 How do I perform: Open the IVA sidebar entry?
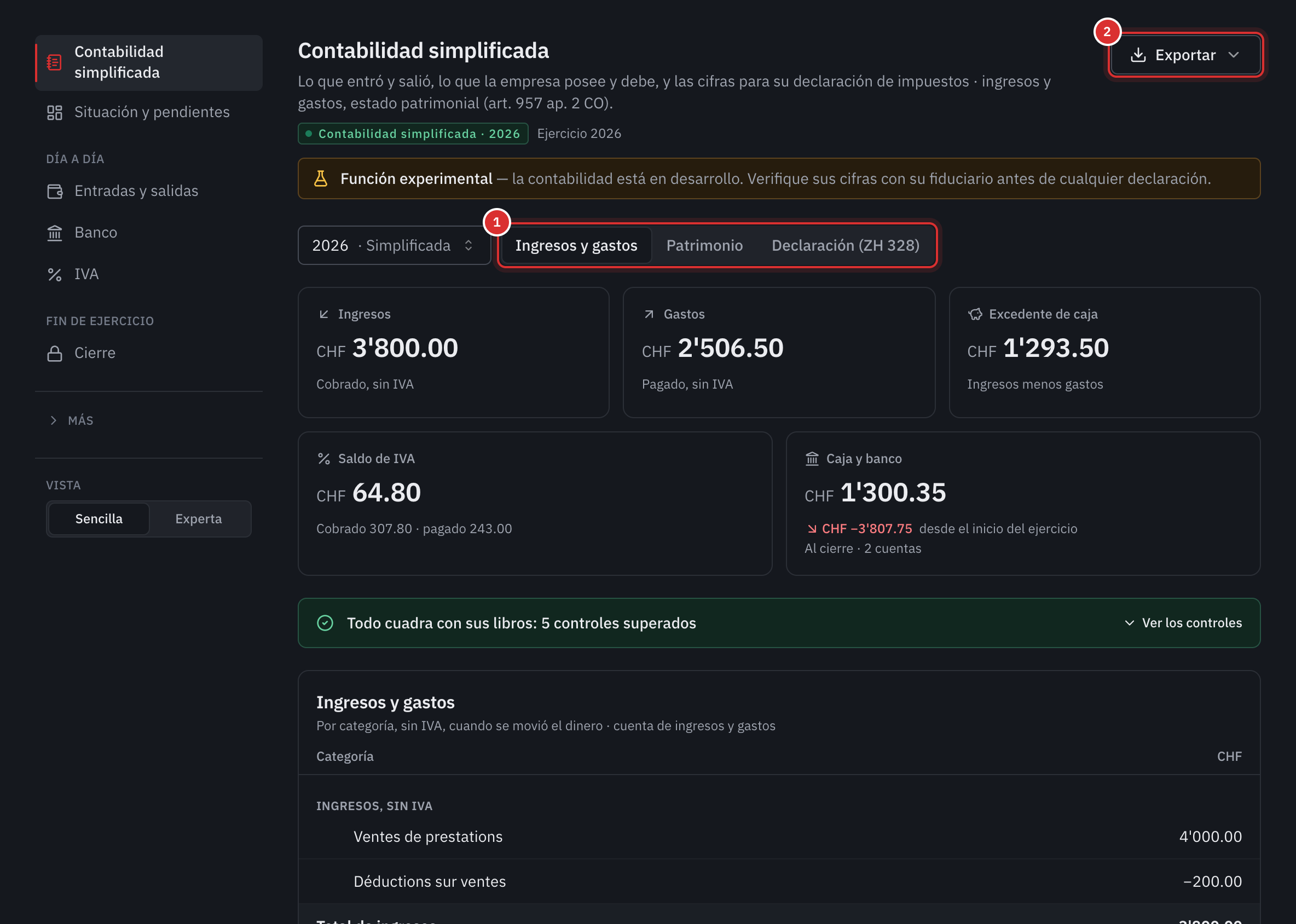click(x=148, y=275)
